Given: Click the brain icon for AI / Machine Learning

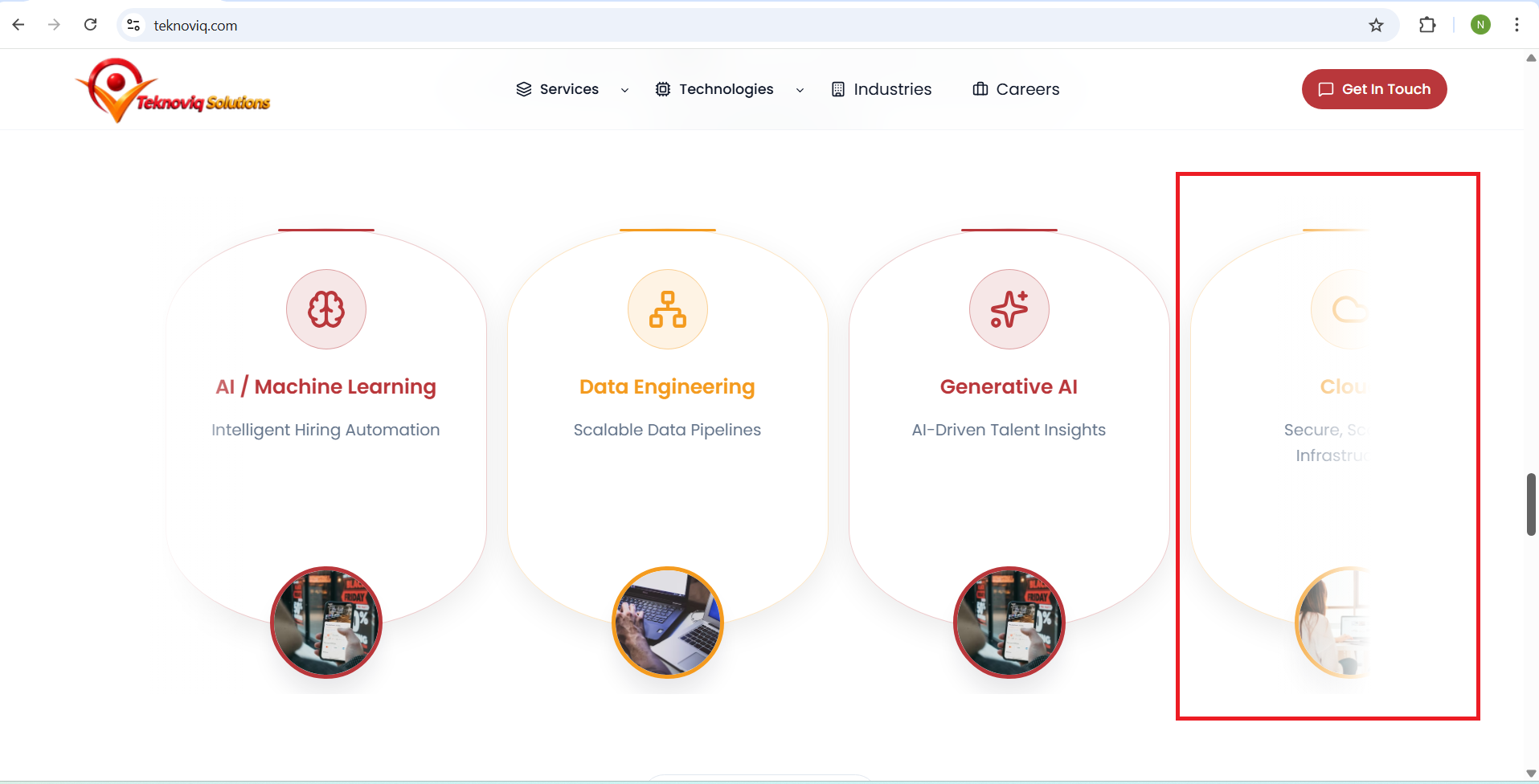Looking at the screenshot, I should 326,309.
